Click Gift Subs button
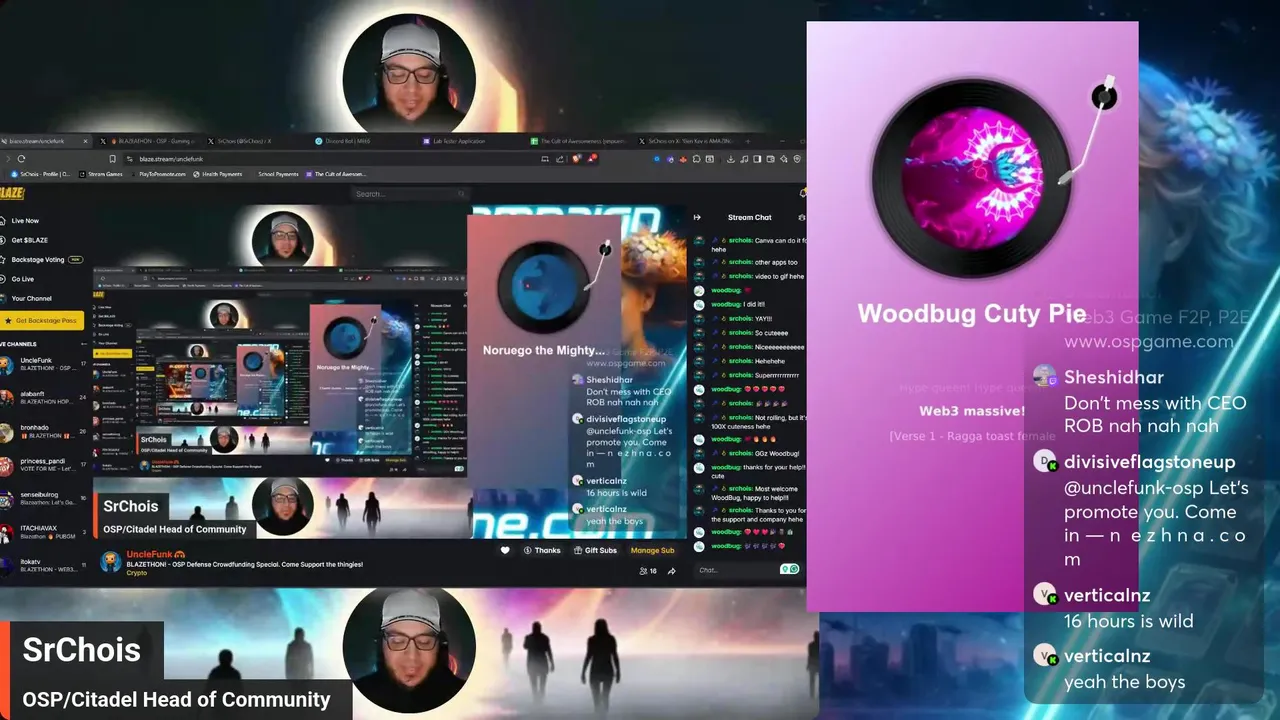 595,550
